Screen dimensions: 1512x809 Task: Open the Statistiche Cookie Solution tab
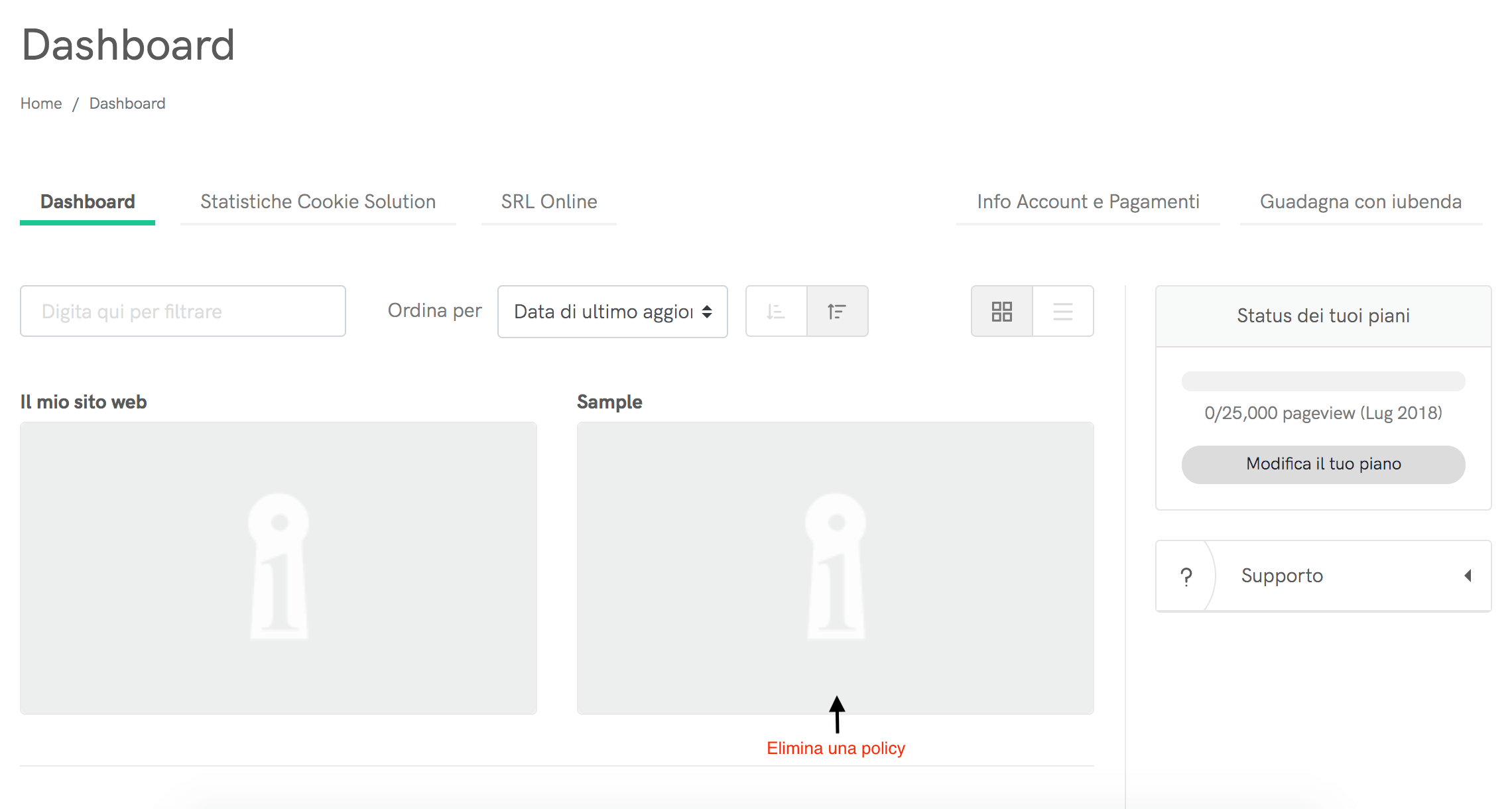[318, 202]
